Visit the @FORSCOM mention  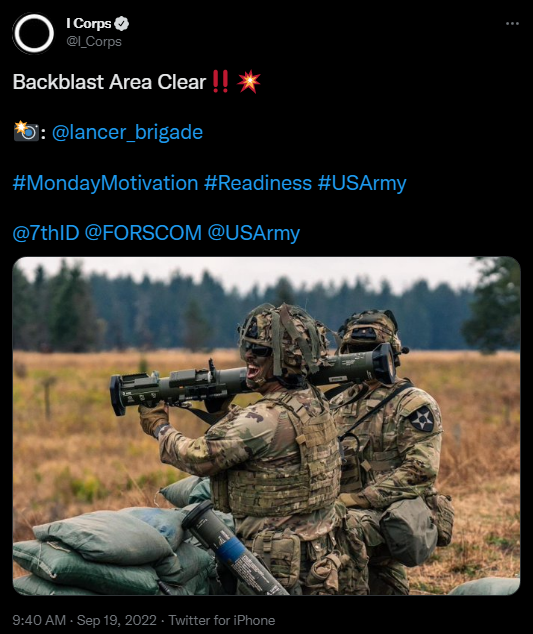click(143, 233)
